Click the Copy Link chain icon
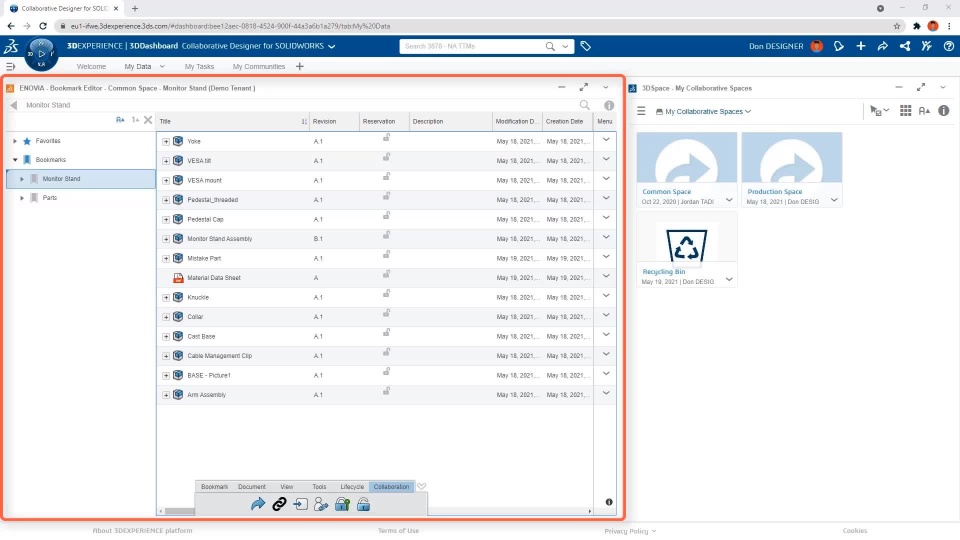960x540 pixels. 279,504
